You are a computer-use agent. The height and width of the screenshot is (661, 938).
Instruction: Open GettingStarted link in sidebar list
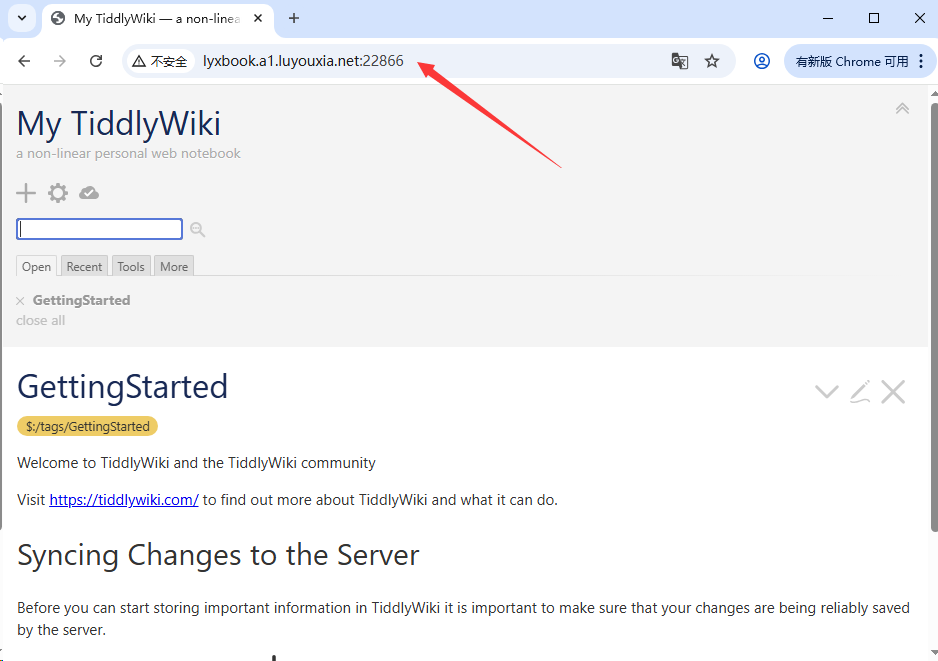pos(81,300)
